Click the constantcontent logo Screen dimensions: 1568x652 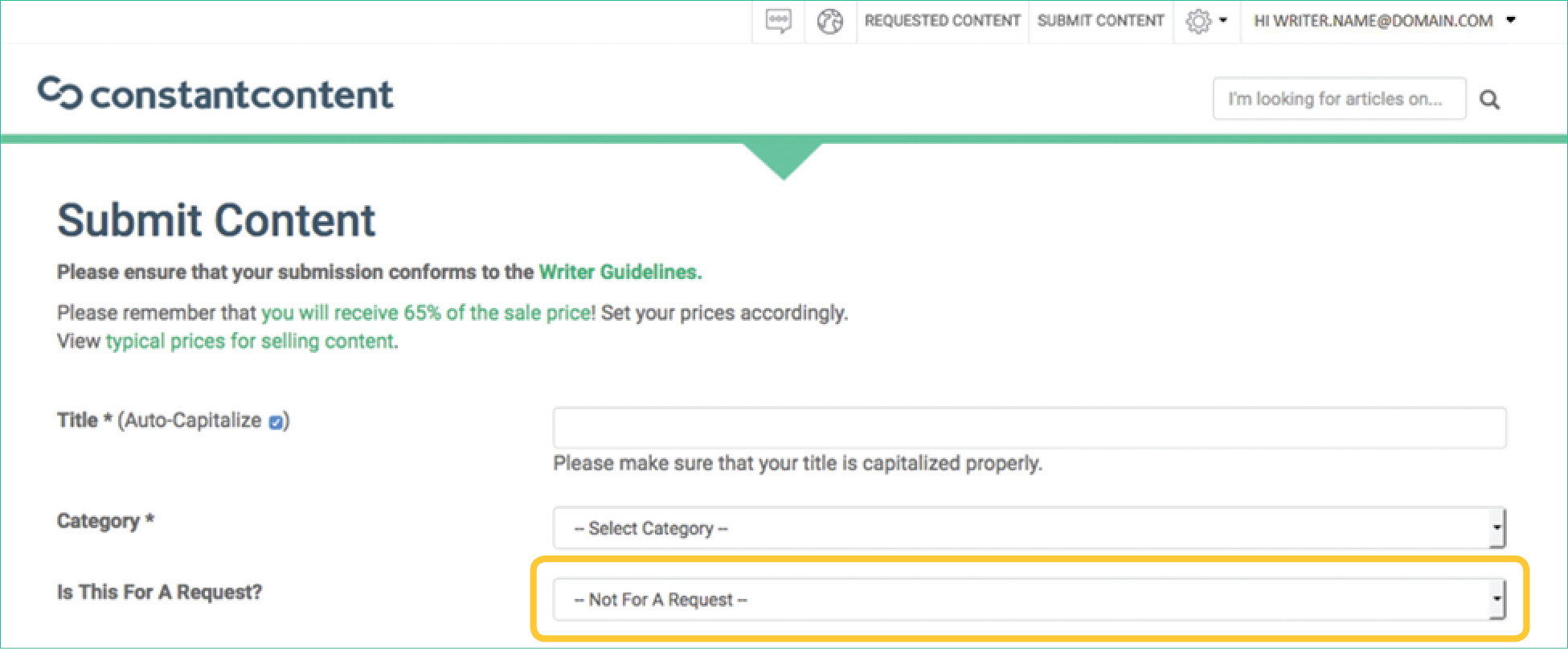(216, 94)
